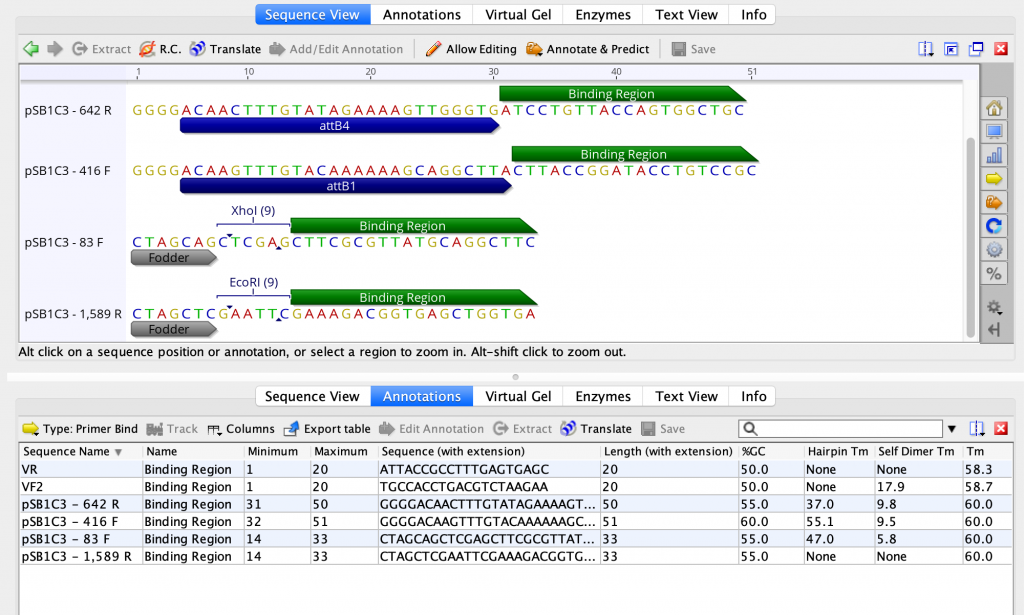Click the Home icon in the right sidebar
The width and height of the screenshot is (1024, 615).
click(x=993, y=108)
